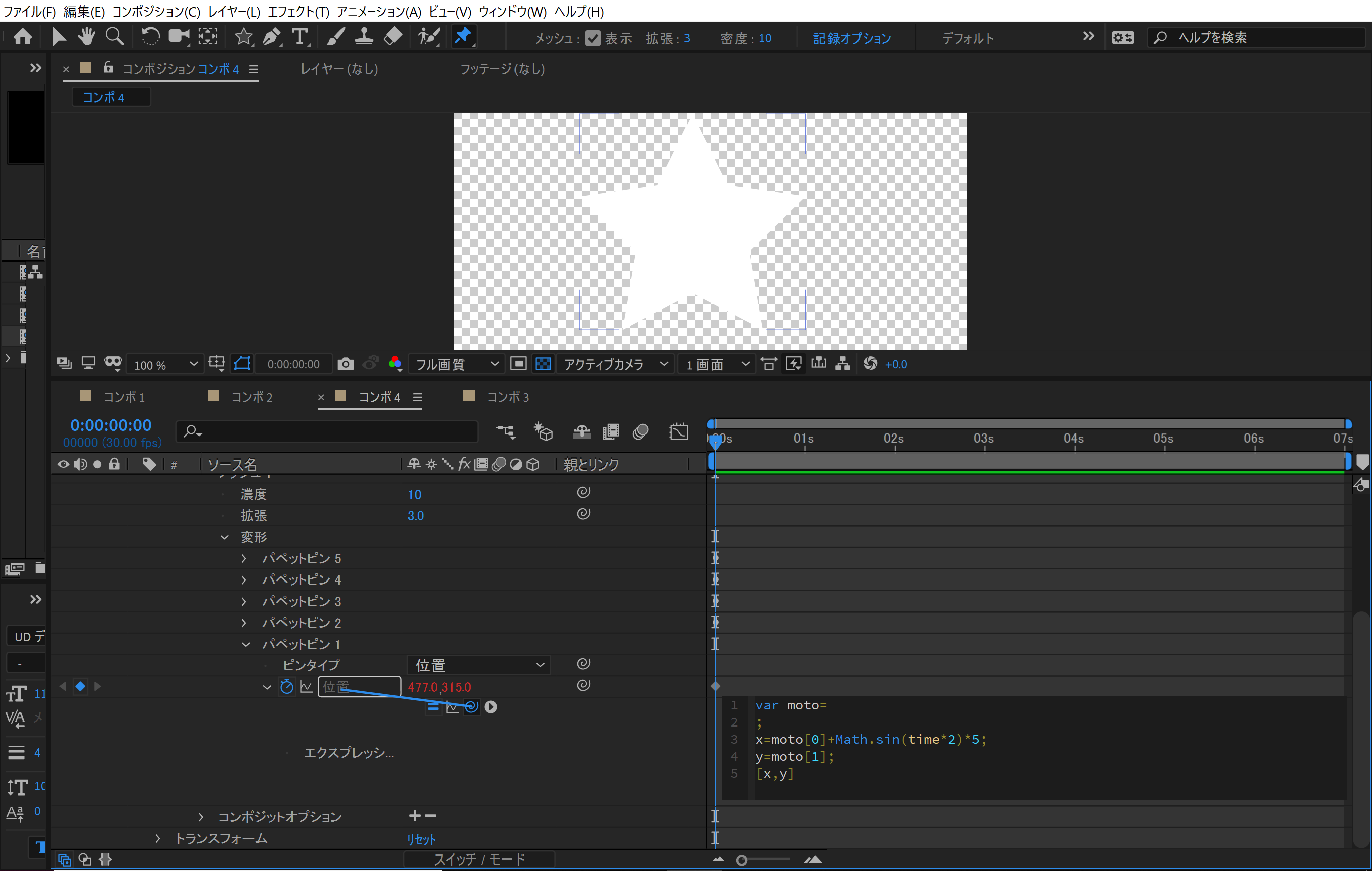Click the 拡張 value 3.0
The image size is (1372, 871).
(x=415, y=515)
